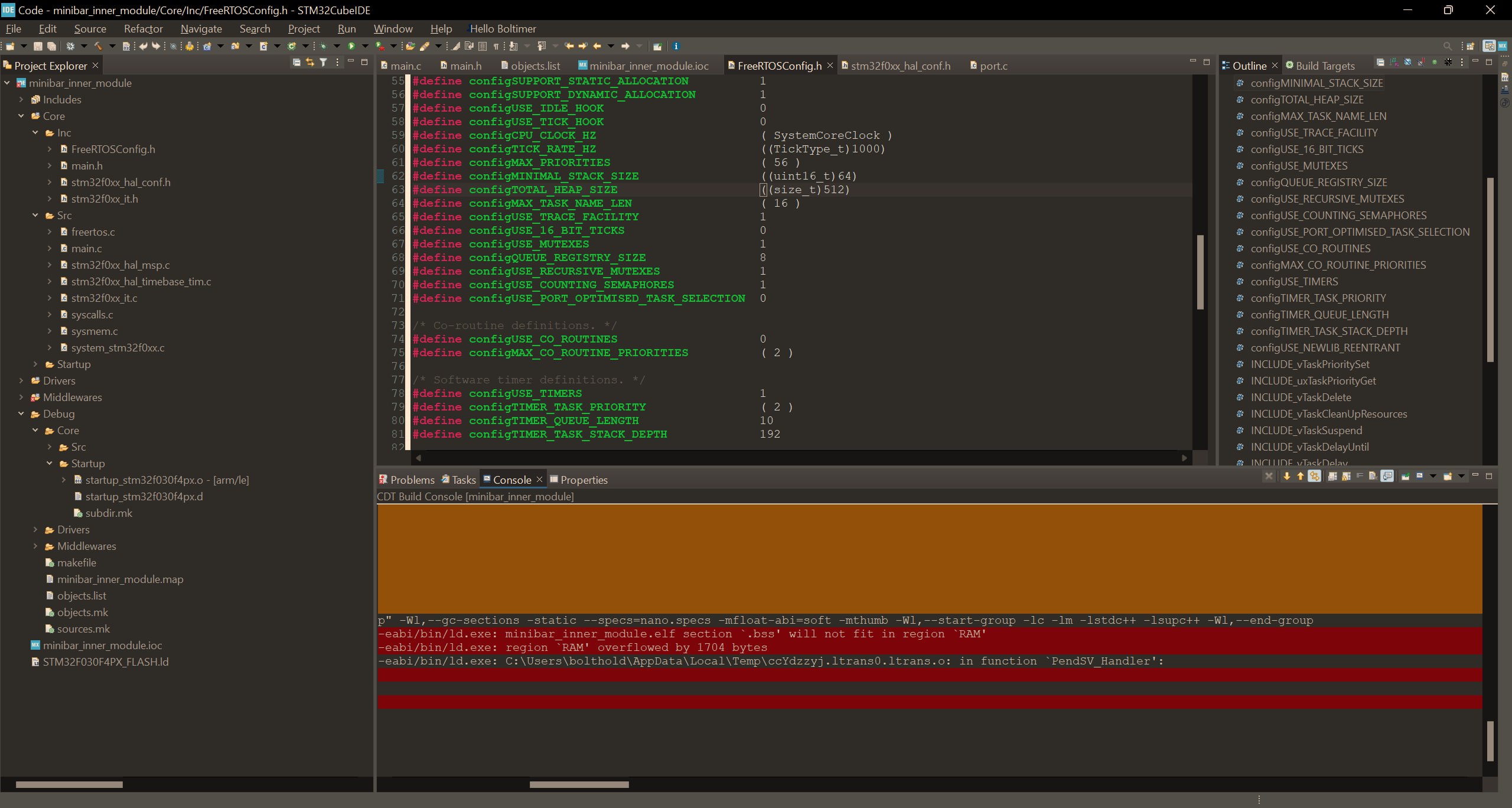This screenshot has width=1512, height=808.
Task: Open the Information Center icon
Action: point(676,46)
